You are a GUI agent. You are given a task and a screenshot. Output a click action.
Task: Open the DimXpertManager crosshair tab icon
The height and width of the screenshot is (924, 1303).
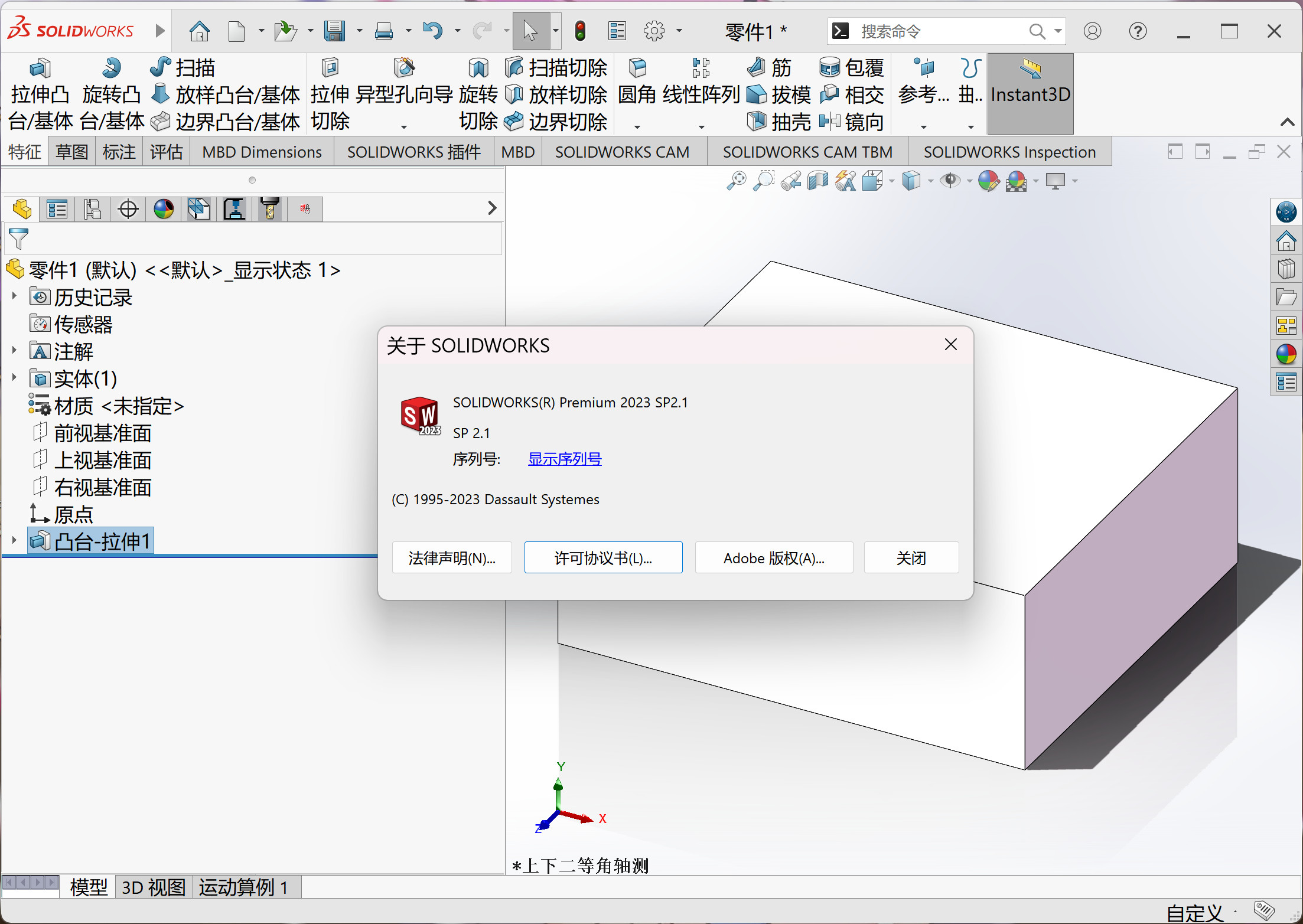[128, 209]
